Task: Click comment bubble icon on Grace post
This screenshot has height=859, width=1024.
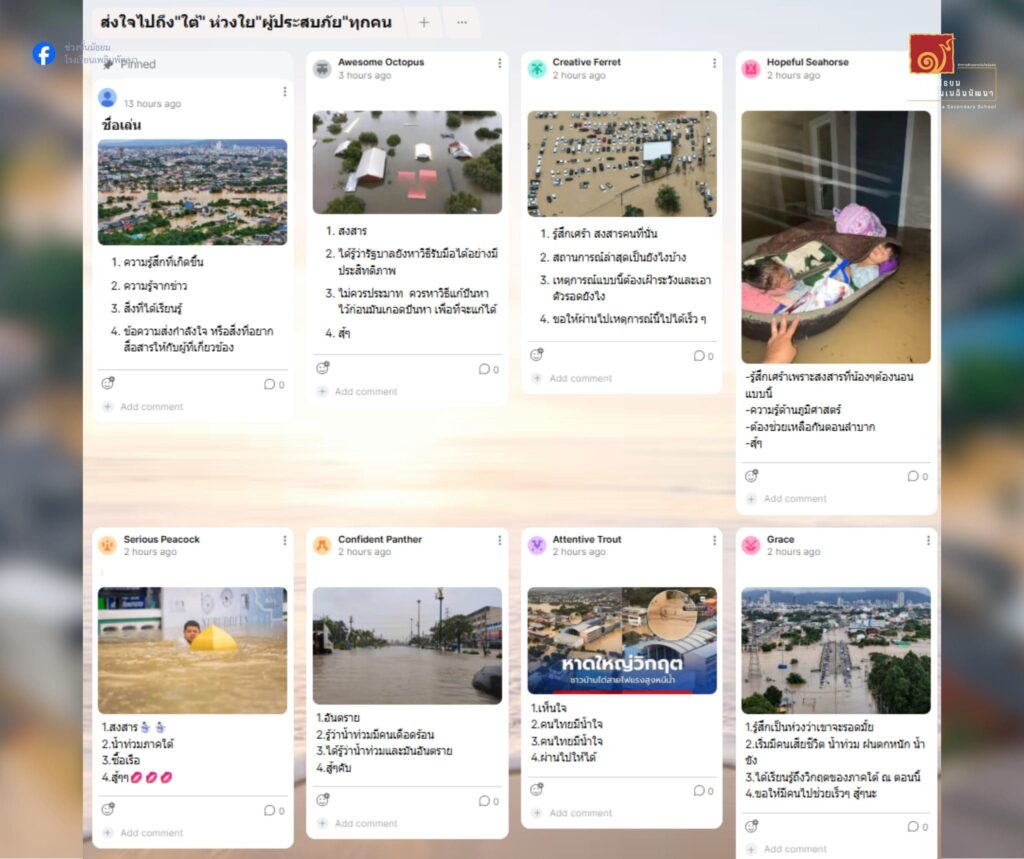Action: pyautogui.click(x=913, y=826)
